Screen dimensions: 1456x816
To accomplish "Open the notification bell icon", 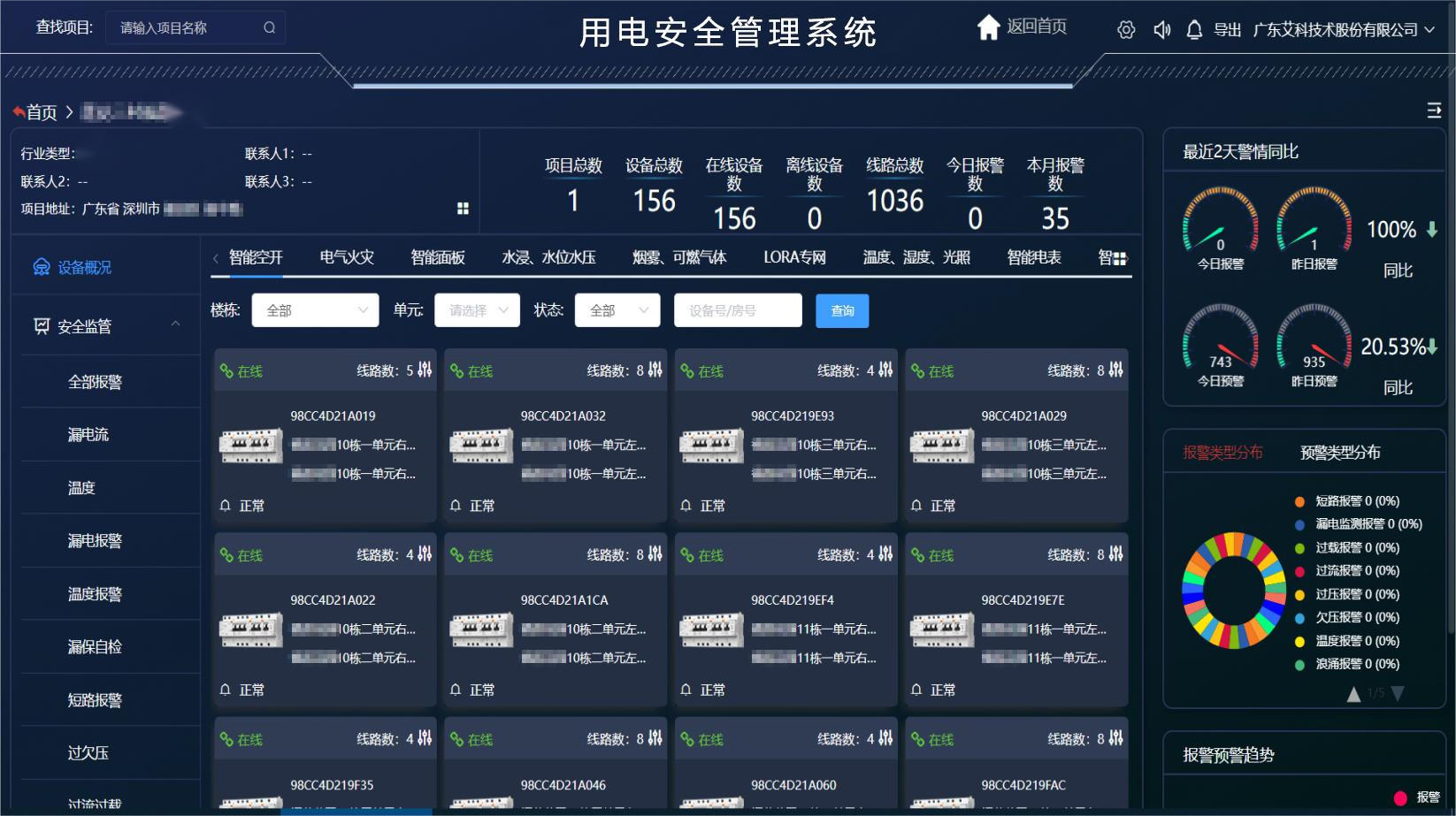I will [x=1194, y=29].
